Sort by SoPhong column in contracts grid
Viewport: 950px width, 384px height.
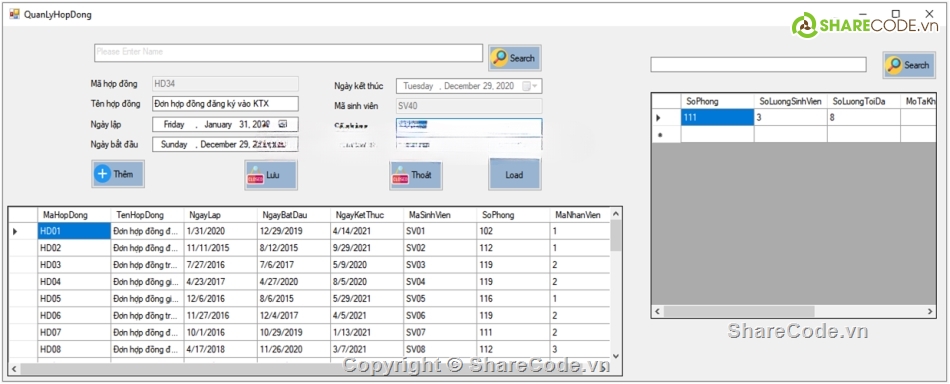tap(513, 215)
